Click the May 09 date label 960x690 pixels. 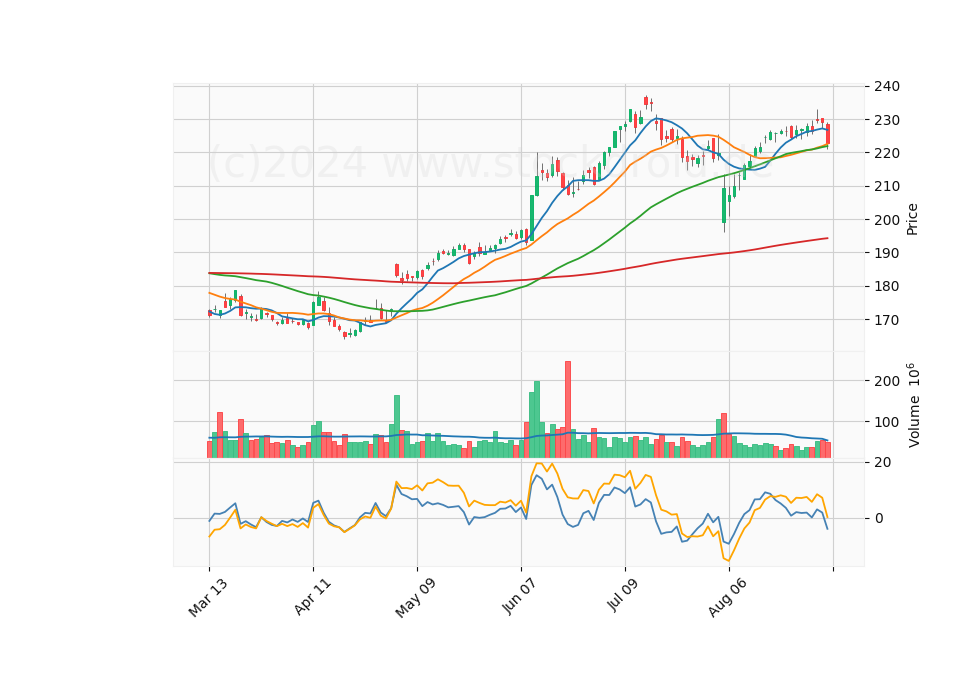tap(415, 598)
